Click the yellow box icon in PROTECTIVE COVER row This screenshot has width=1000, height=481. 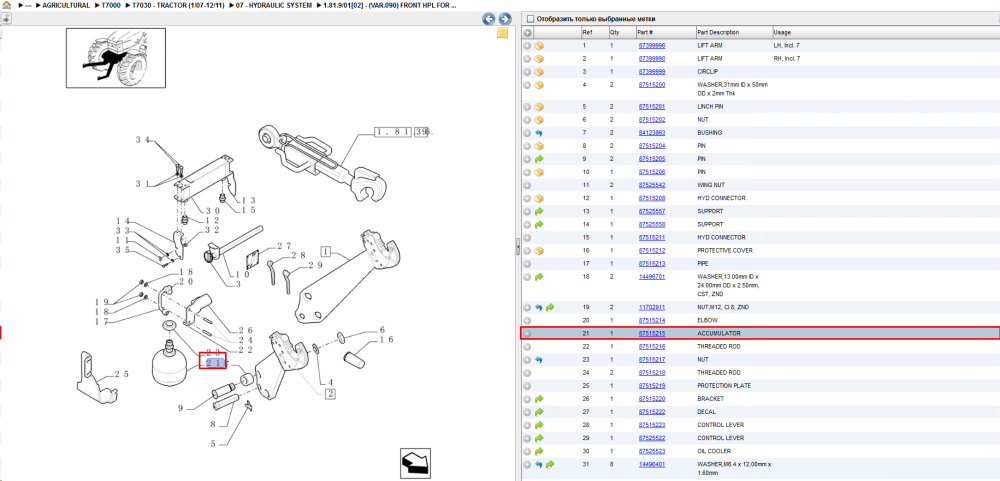[539, 251]
